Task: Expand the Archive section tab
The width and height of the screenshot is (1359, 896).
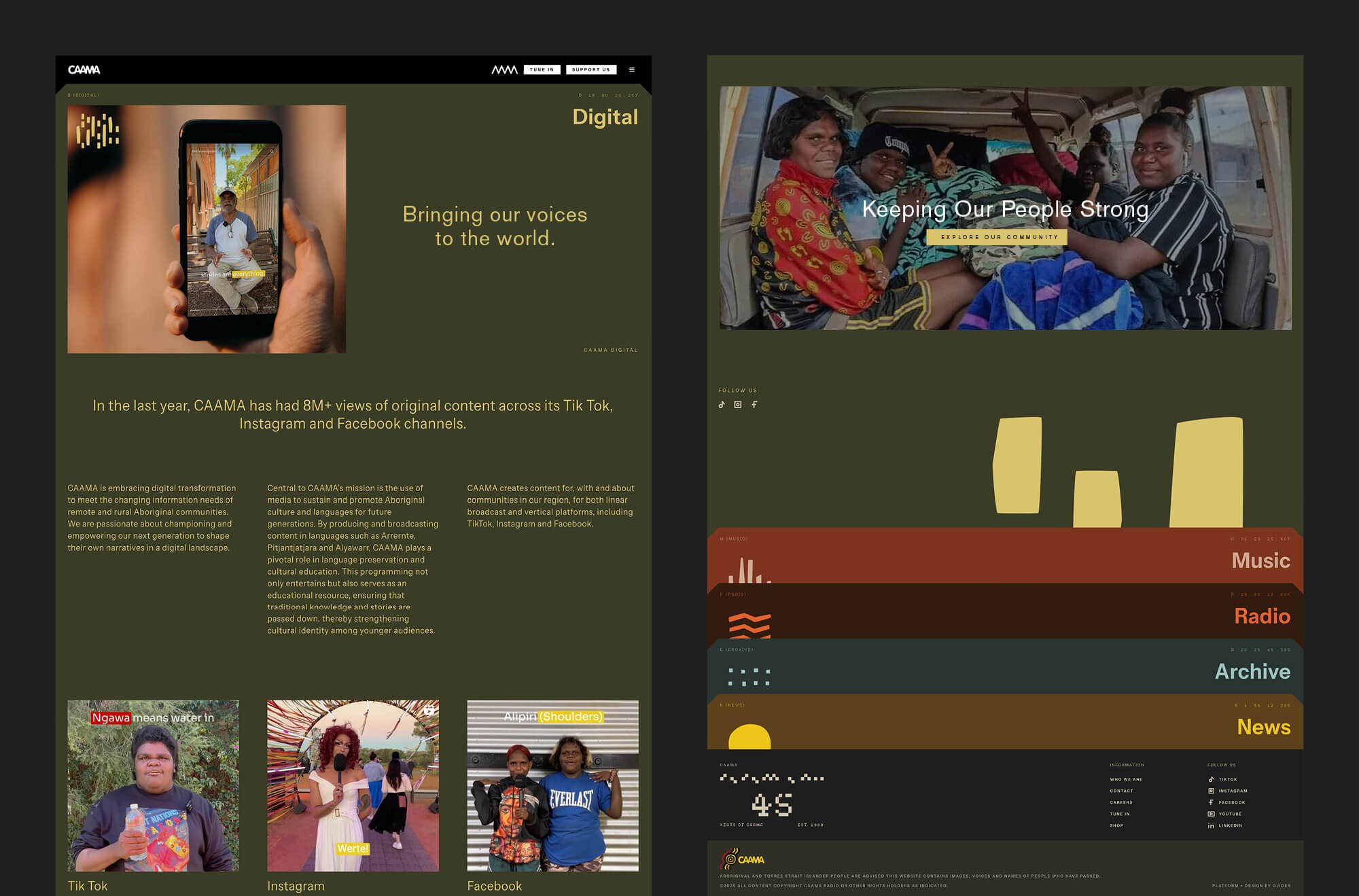Action: [1005, 666]
